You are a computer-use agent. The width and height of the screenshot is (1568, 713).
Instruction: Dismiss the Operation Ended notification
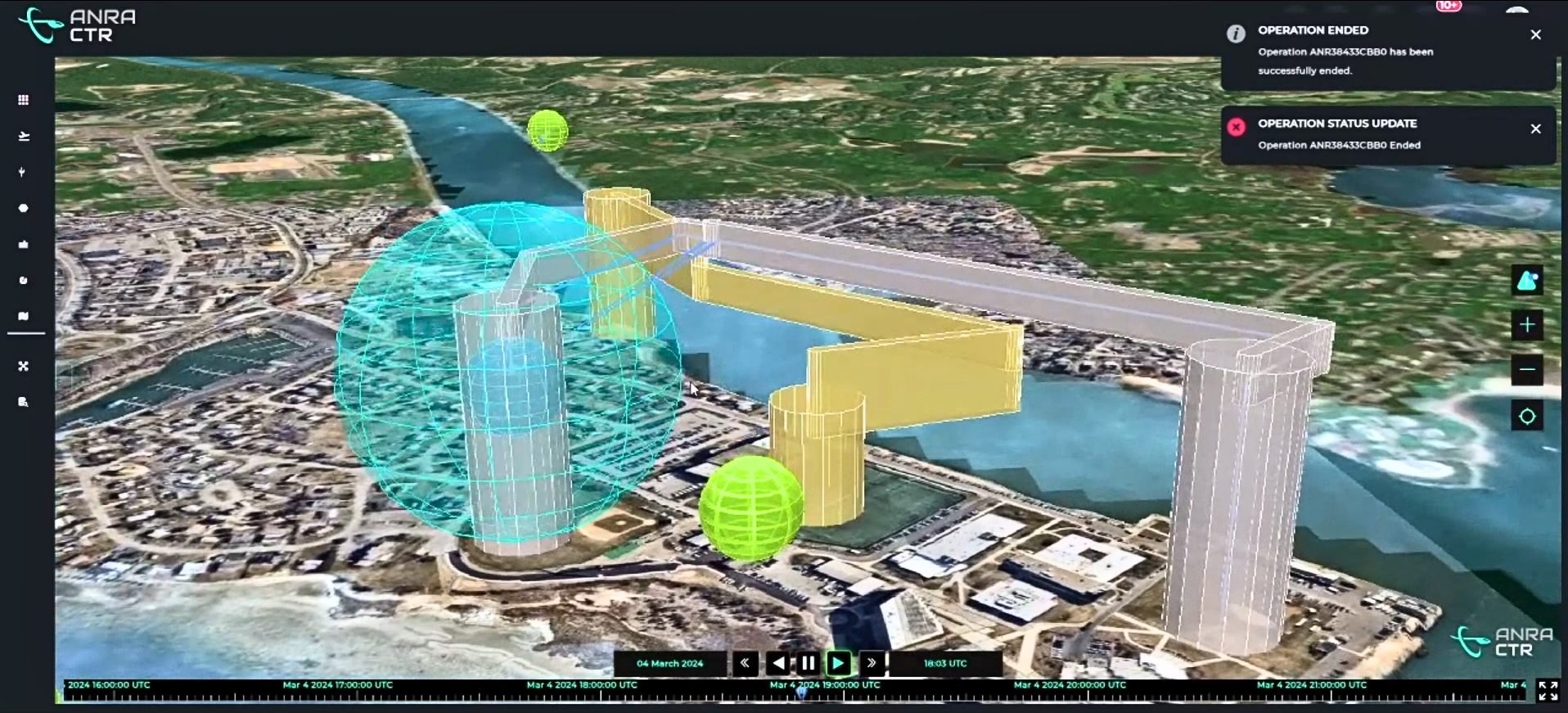[1535, 34]
